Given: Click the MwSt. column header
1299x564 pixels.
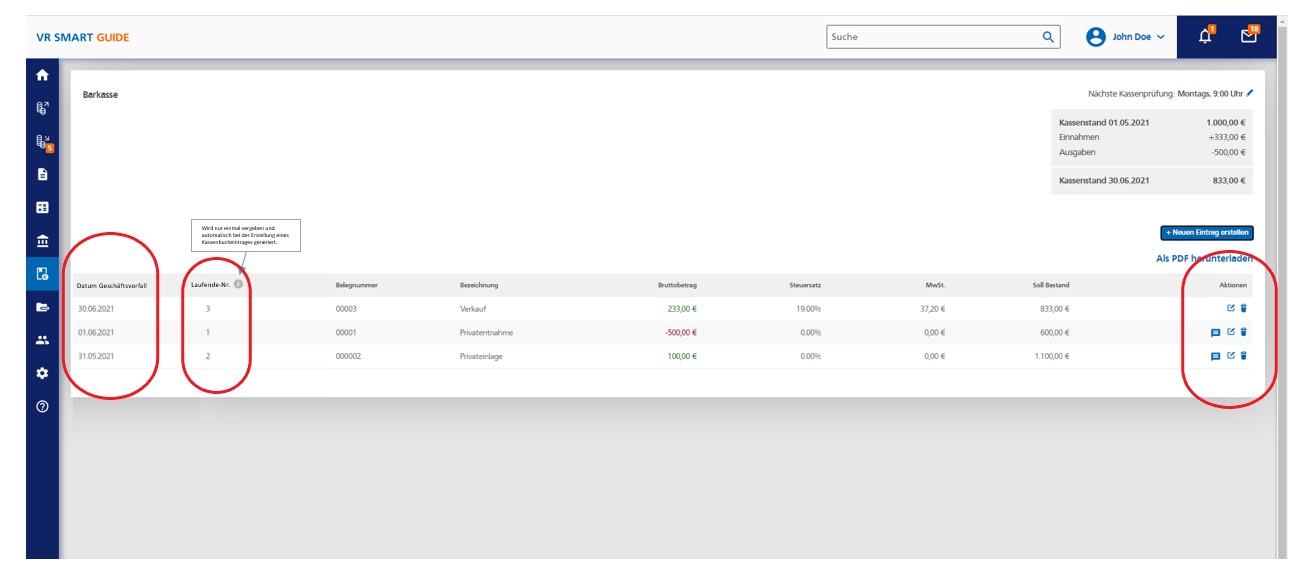Looking at the screenshot, I should pos(935,285).
